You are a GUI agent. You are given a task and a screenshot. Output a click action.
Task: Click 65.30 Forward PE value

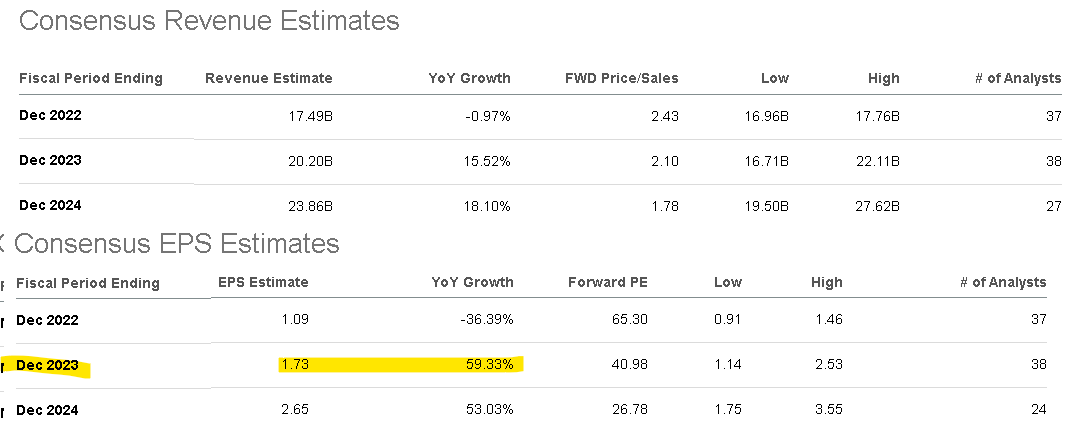pyautogui.click(x=629, y=320)
